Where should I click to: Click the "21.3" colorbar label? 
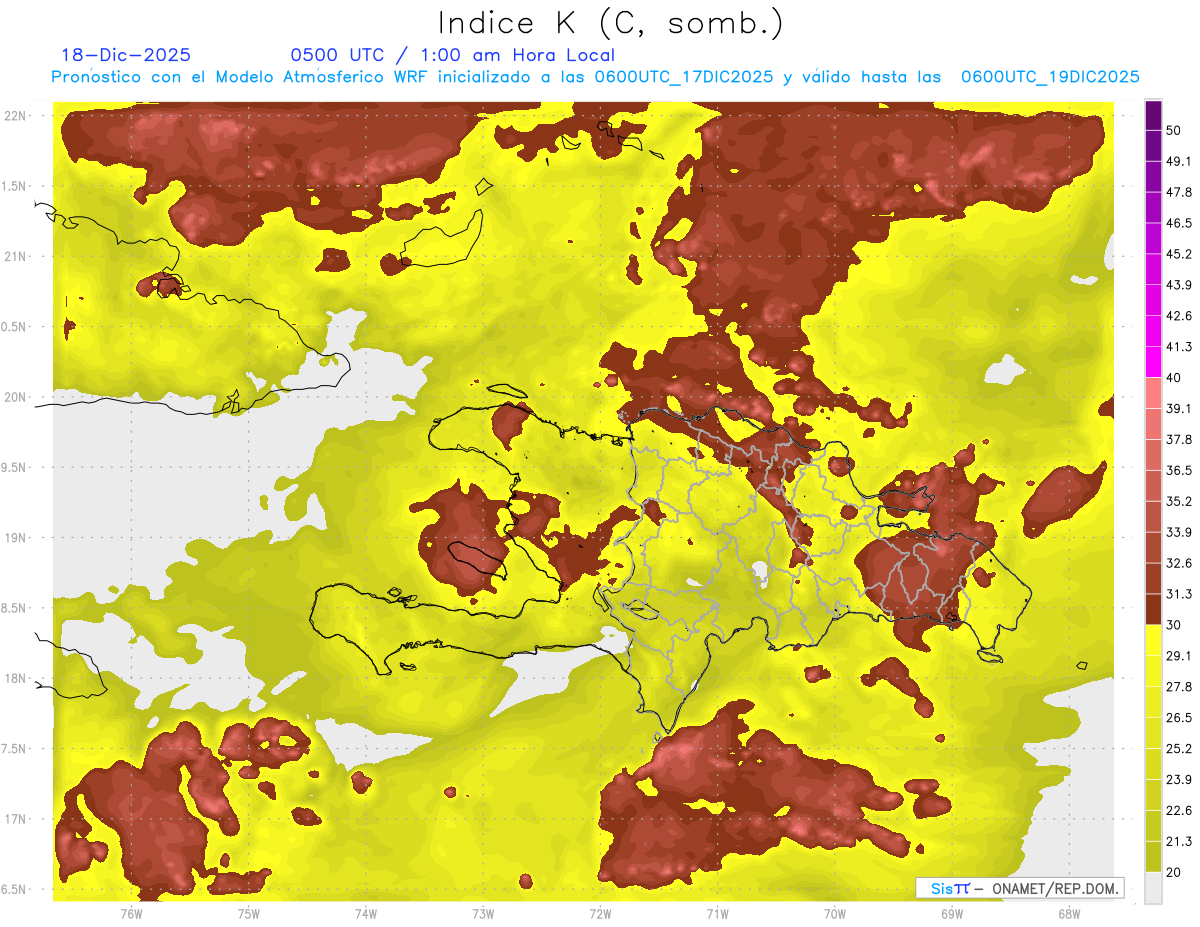point(1179,841)
